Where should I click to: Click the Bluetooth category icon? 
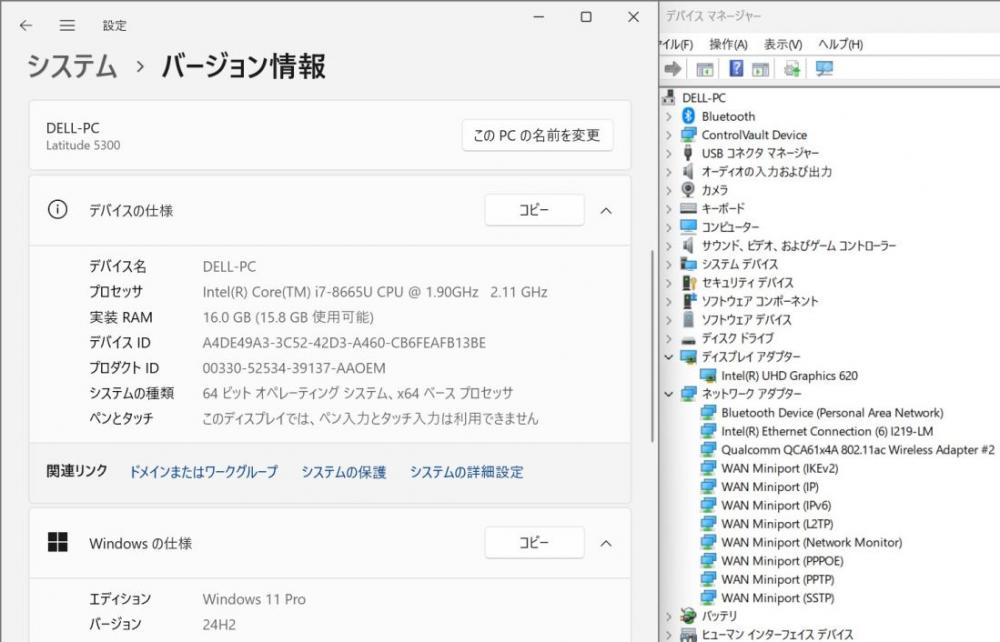(x=688, y=116)
